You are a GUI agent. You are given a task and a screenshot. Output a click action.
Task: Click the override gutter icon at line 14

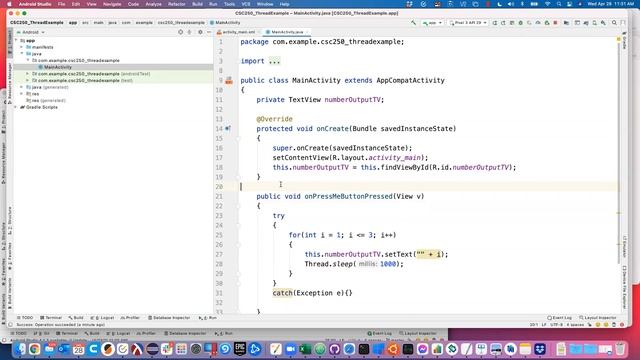pos(228,129)
